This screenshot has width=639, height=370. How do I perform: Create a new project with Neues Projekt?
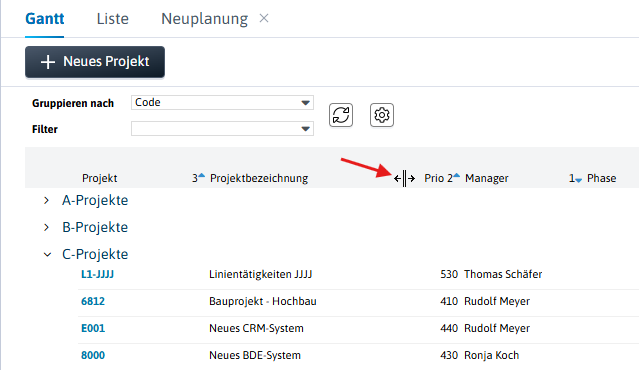95,62
